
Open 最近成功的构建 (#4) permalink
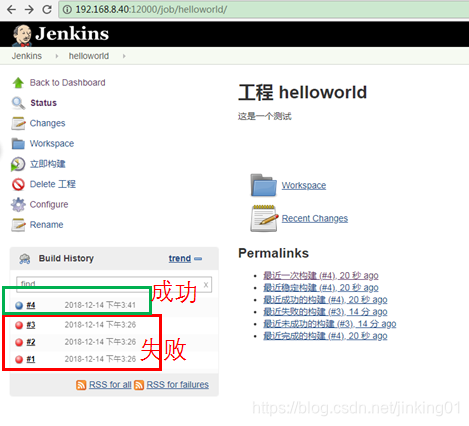coord(325,300)
